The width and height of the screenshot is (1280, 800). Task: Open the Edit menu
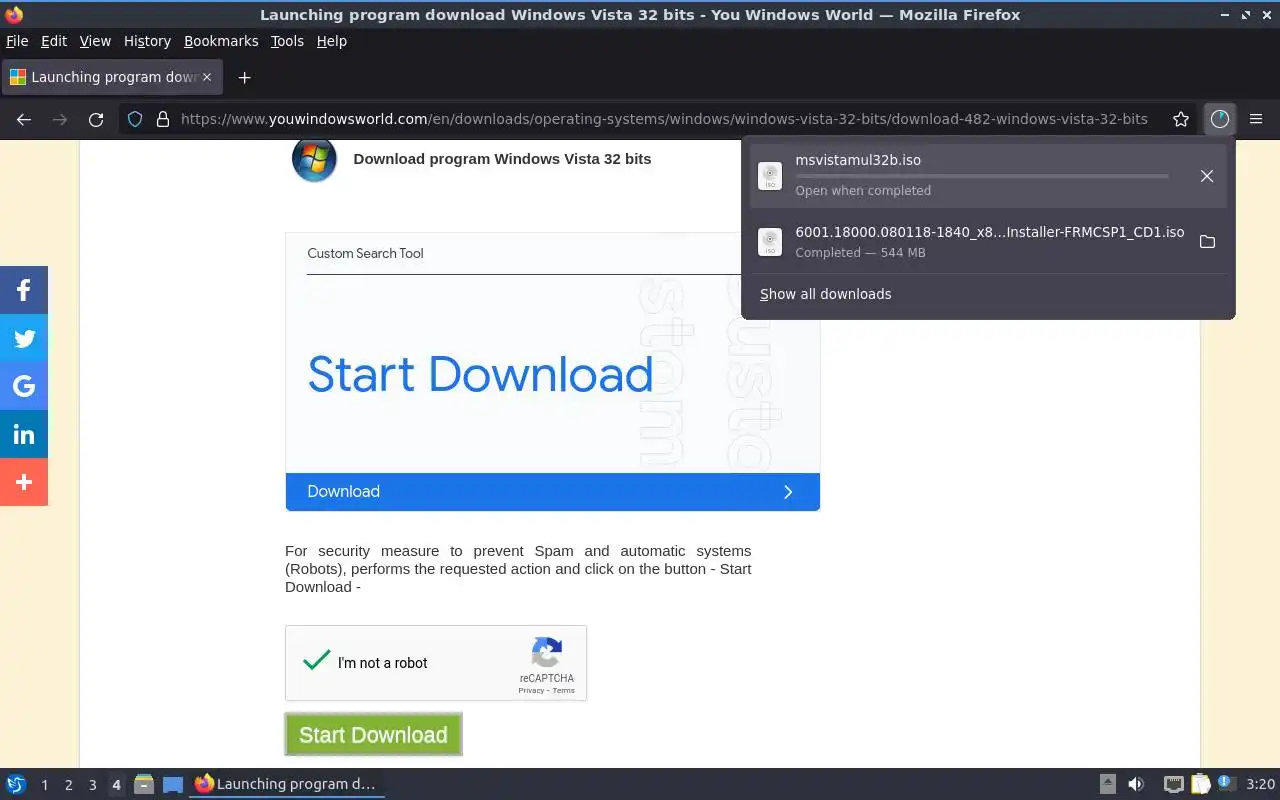[x=54, y=41]
